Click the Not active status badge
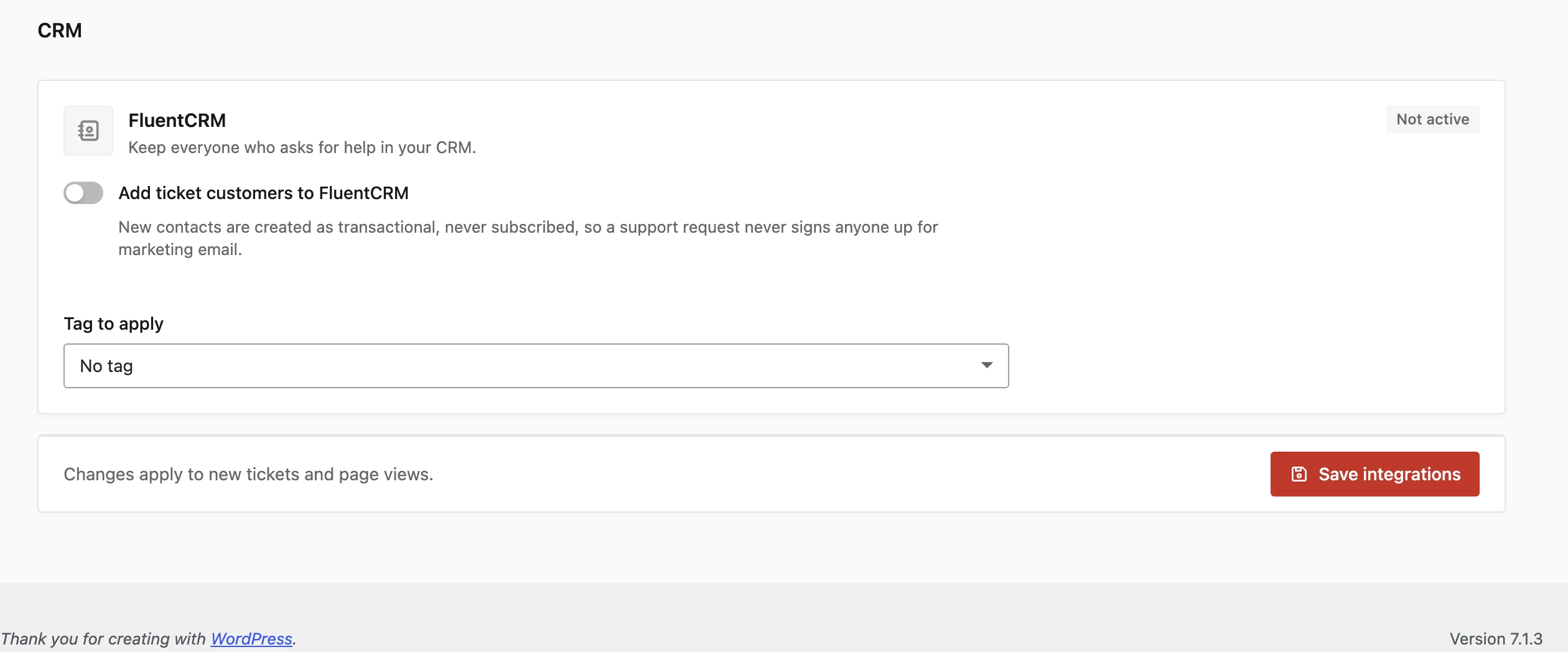1568x652 pixels. click(x=1432, y=119)
